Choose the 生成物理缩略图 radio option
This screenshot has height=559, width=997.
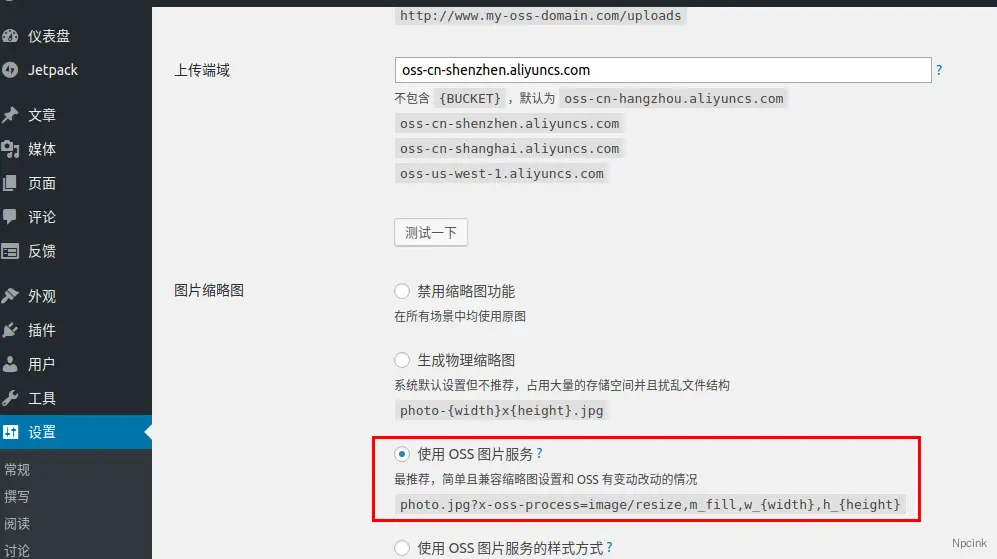coord(402,360)
